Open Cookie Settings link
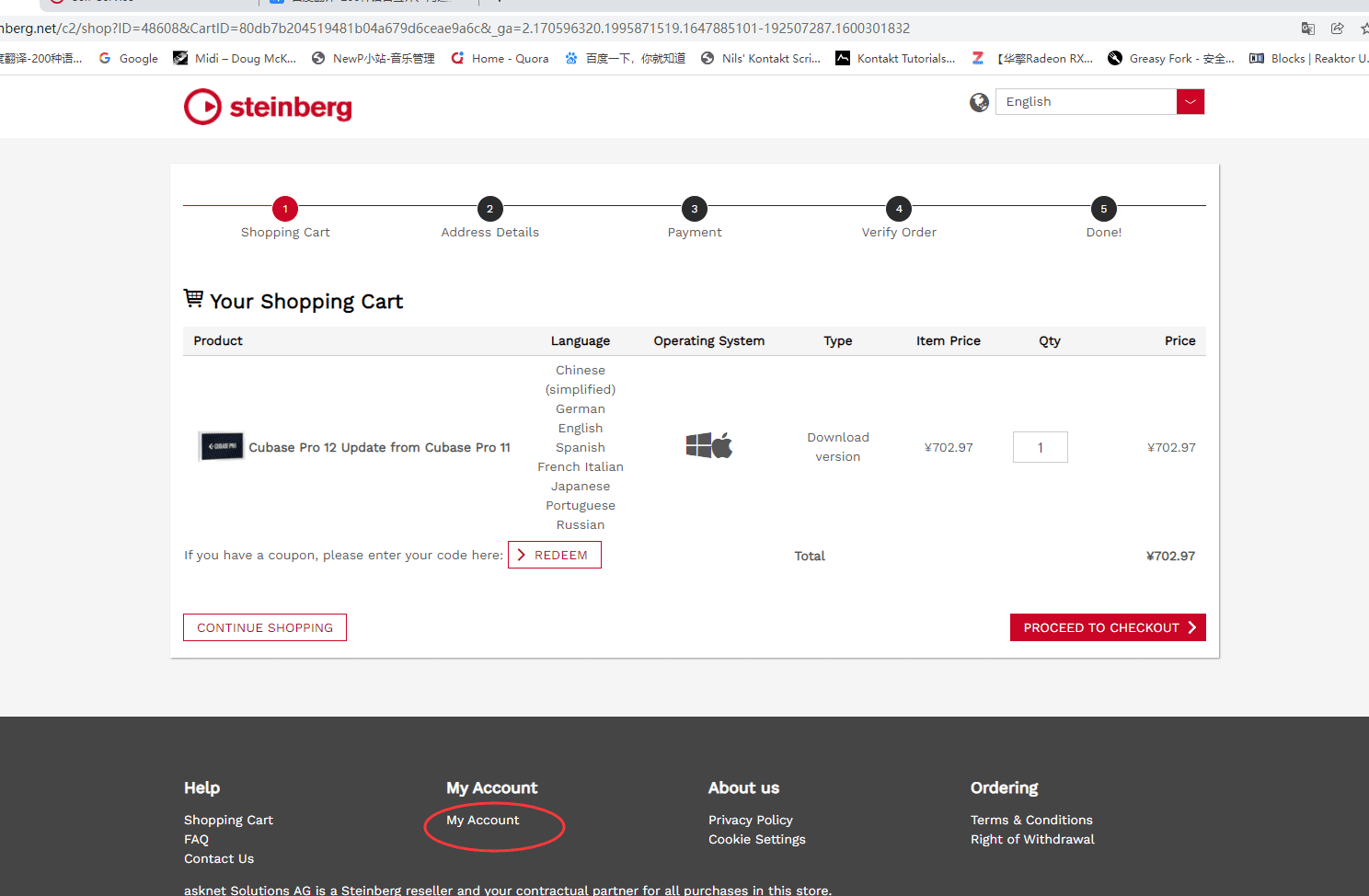Viewport: 1369px width, 896px height. point(757,839)
